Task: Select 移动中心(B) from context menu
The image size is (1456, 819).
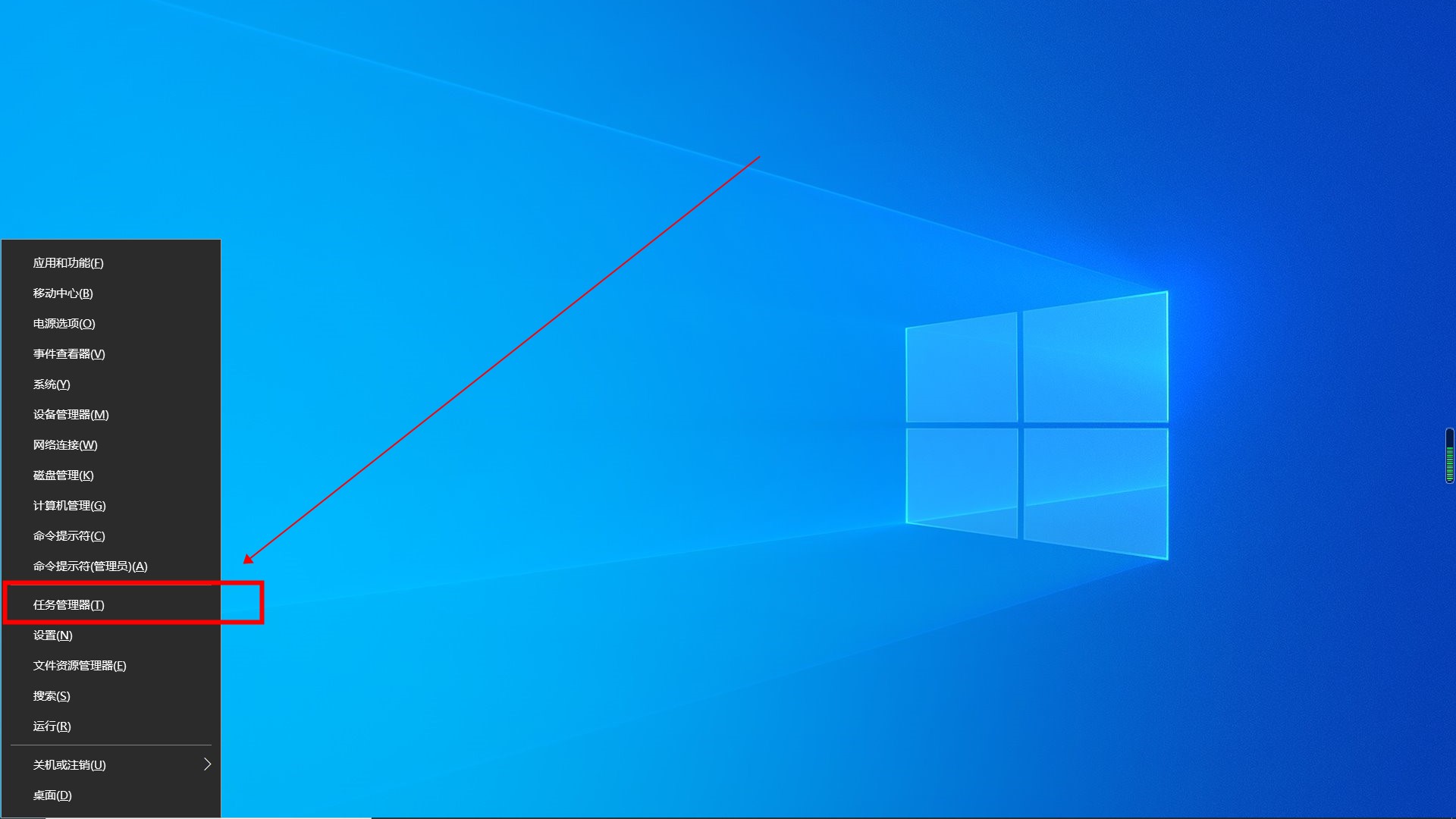Action: point(63,293)
